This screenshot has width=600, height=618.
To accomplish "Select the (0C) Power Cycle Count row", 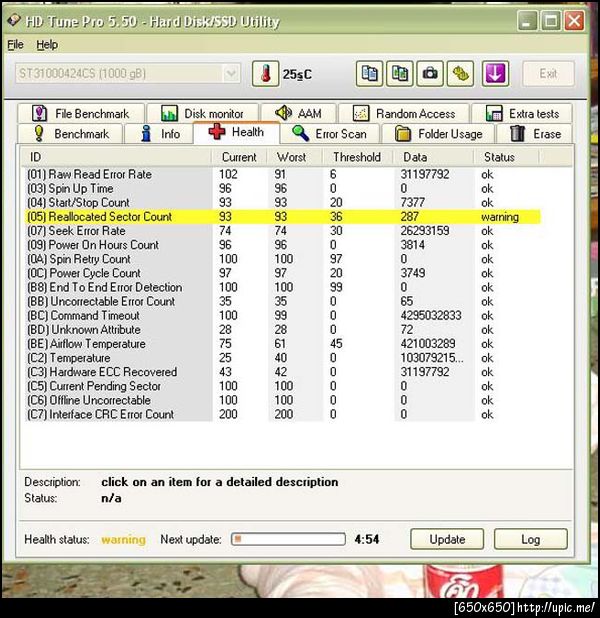I will tap(282, 273).
